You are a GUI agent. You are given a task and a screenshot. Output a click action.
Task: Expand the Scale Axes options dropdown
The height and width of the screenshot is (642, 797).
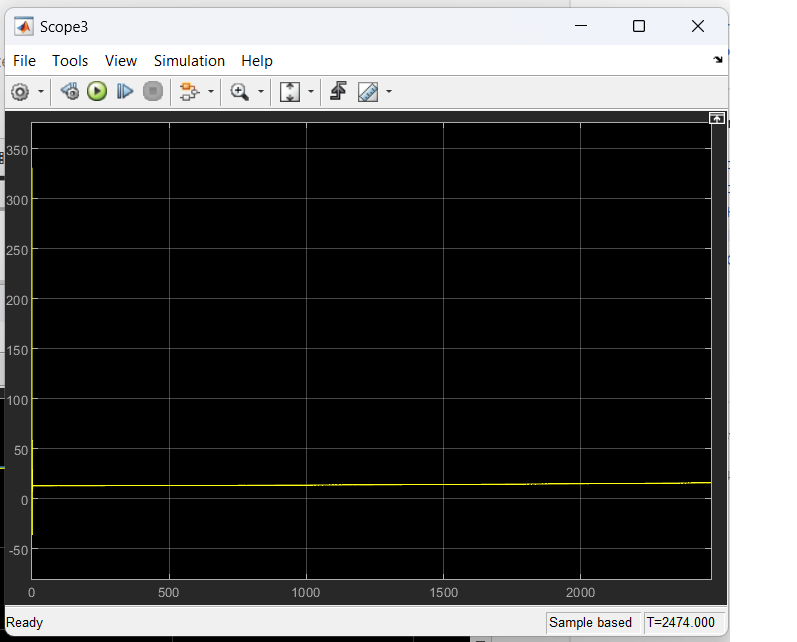(x=311, y=92)
